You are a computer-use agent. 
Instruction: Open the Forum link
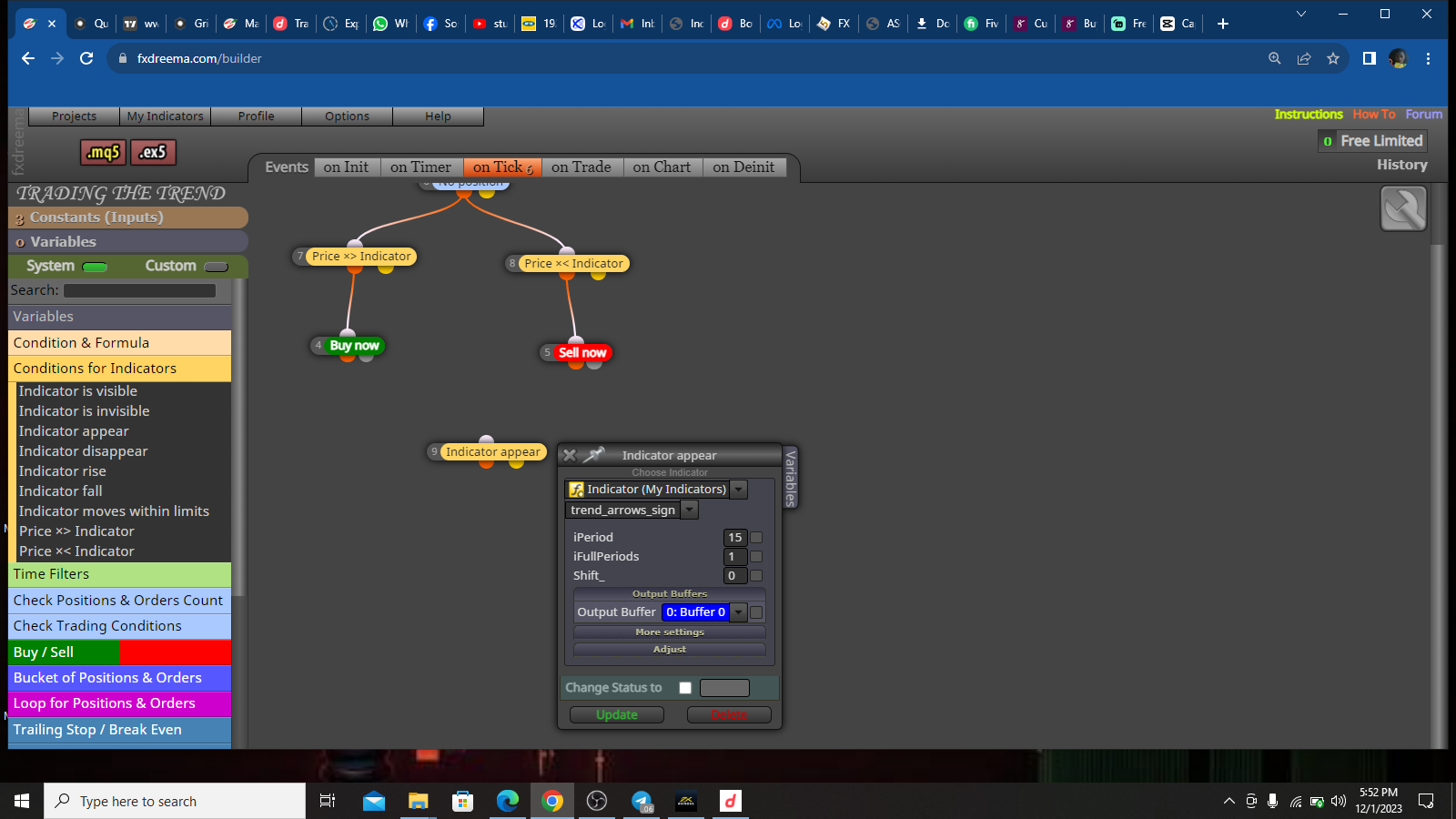click(1424, 115)
